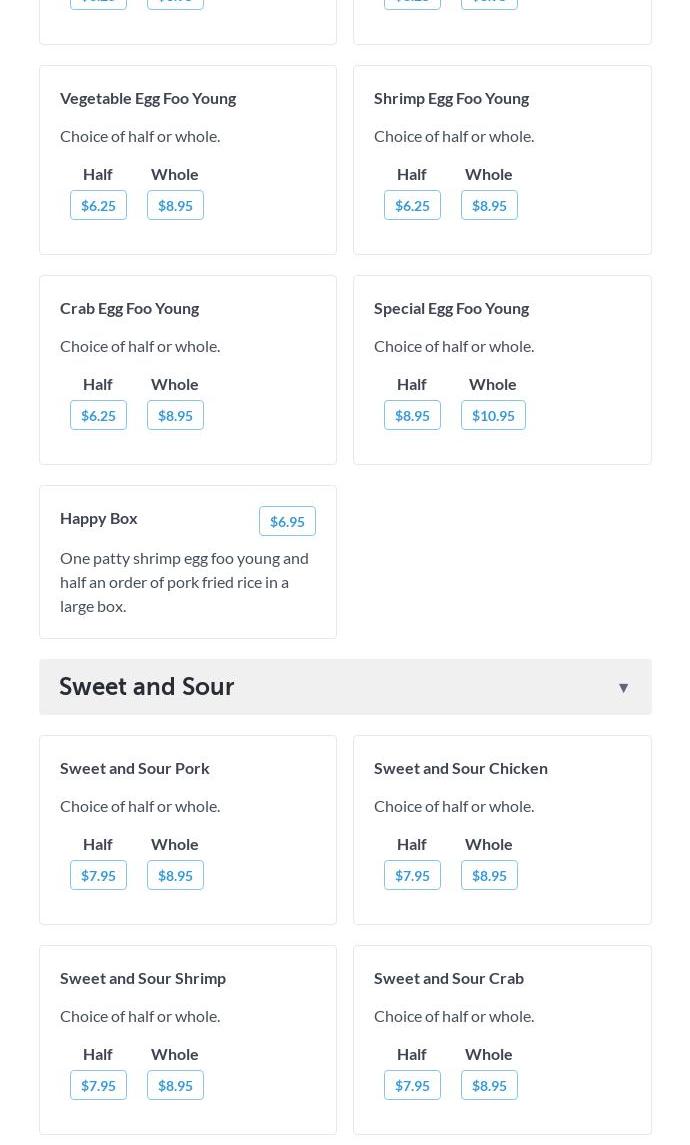Pick Half $6.25 Shrimp Egg Foo Young
Image resolution: width=690 pixels, height=1145 pixels.
[412, 205]
